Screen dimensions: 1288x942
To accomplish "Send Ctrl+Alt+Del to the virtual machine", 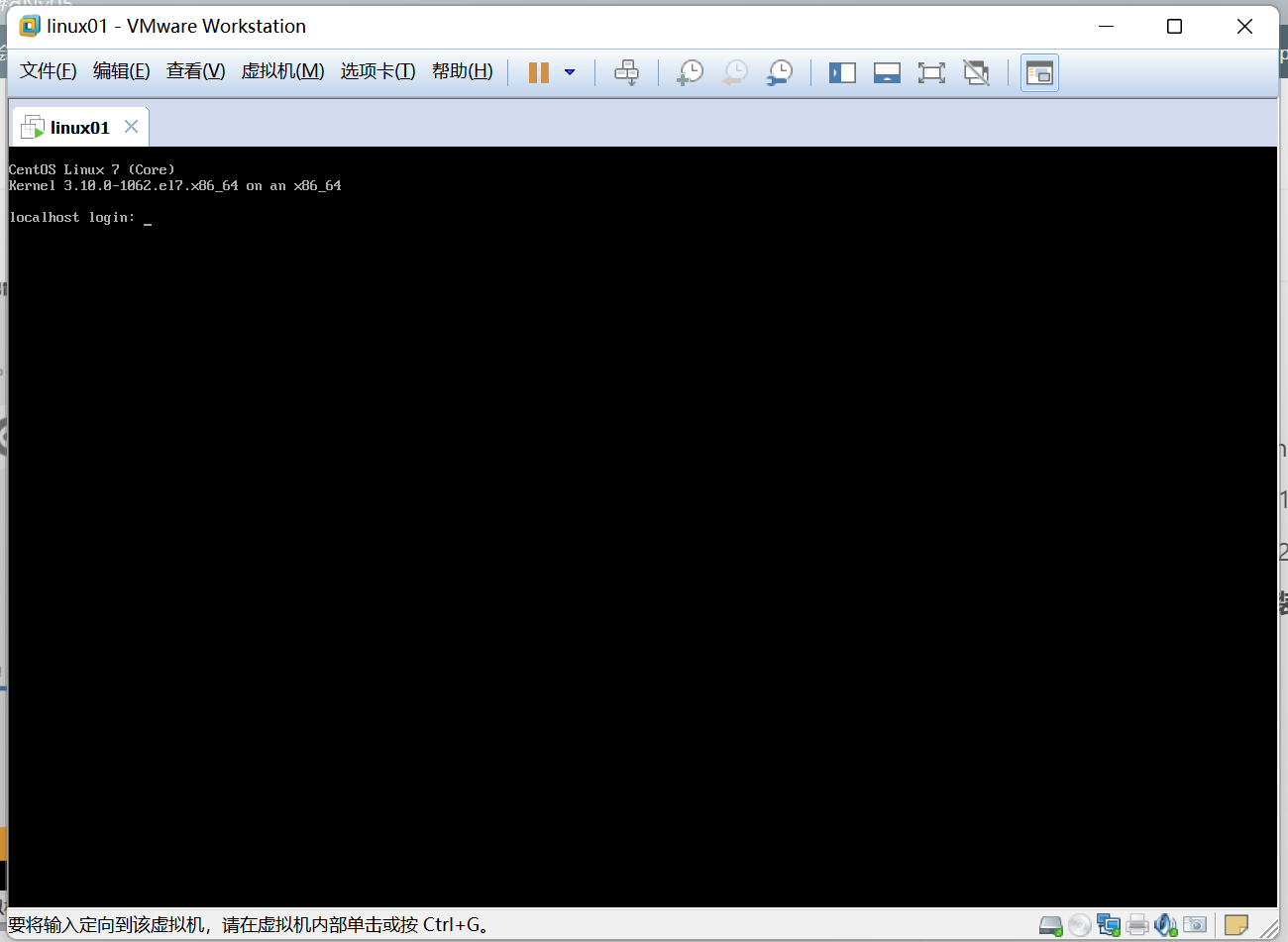I will tap(627, 72).
